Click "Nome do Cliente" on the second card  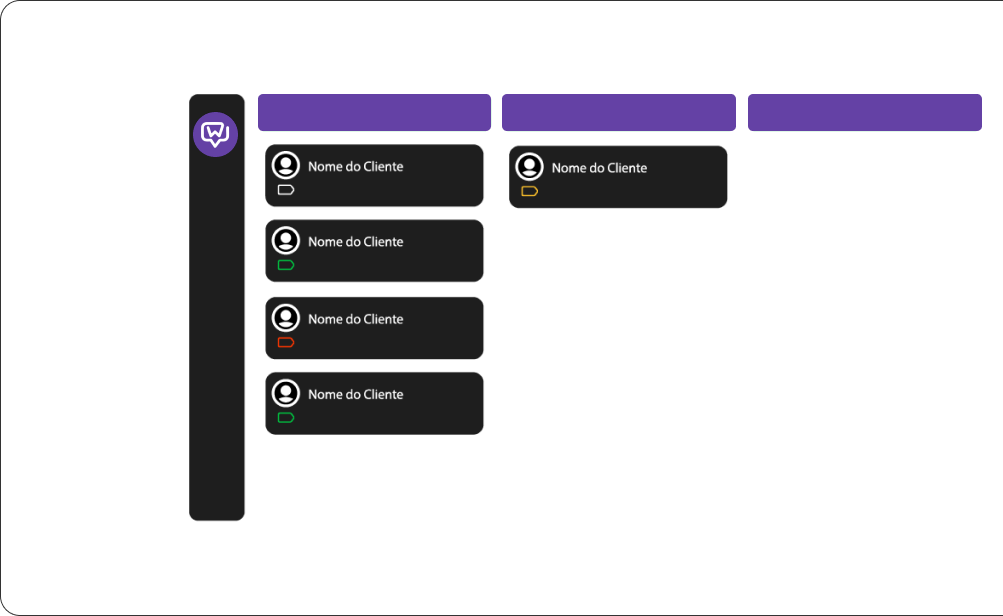[x=355, y=242]
